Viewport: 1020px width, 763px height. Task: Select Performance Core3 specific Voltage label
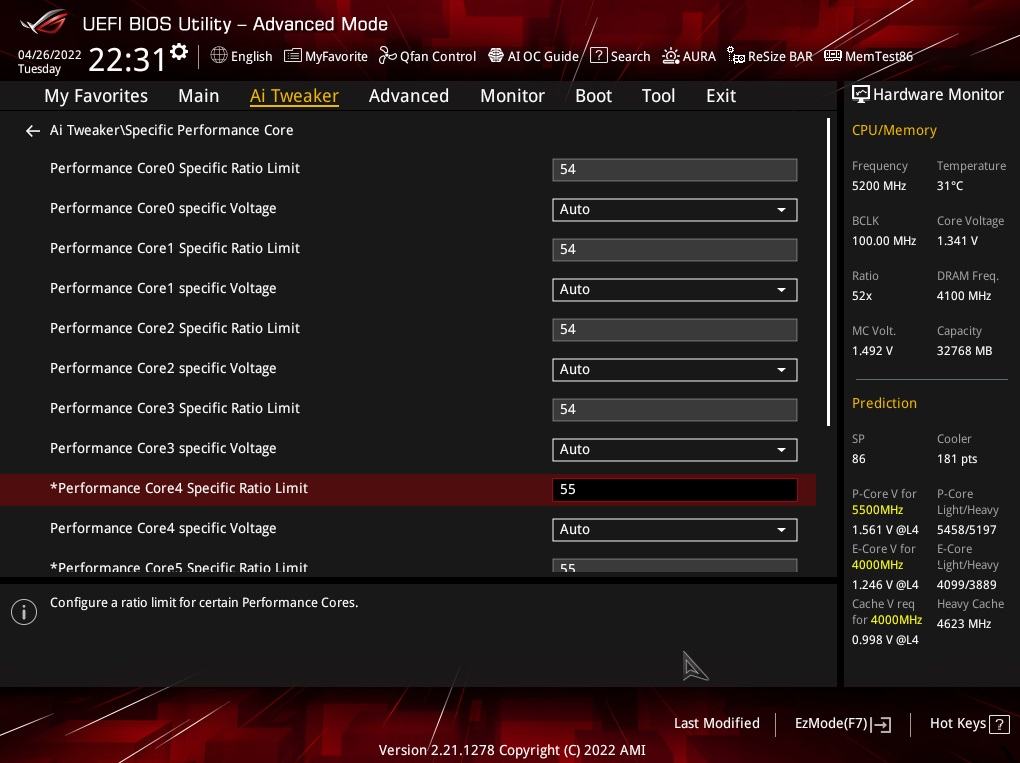pos(163,449)
